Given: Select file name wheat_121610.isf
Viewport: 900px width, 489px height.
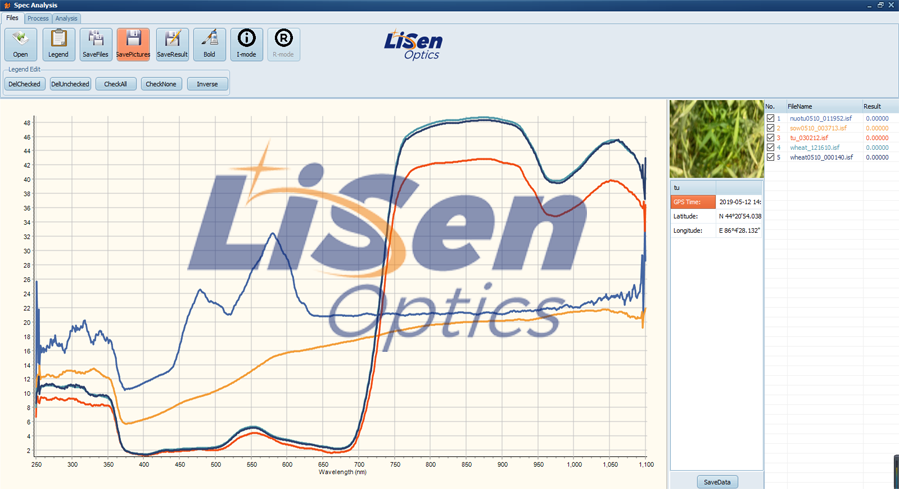Looking at the screenshot, I should tap(814, 148).
